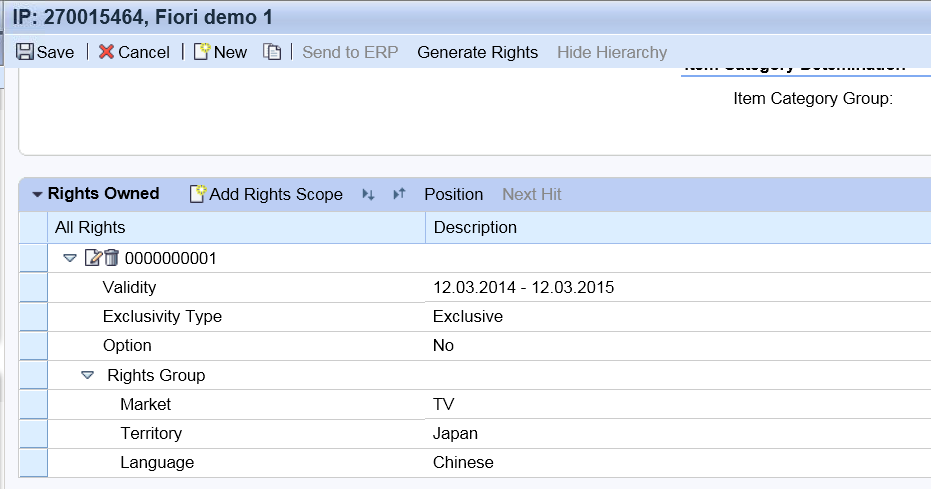
Task: Select the Territory tree row
Action: click(151, 433)
